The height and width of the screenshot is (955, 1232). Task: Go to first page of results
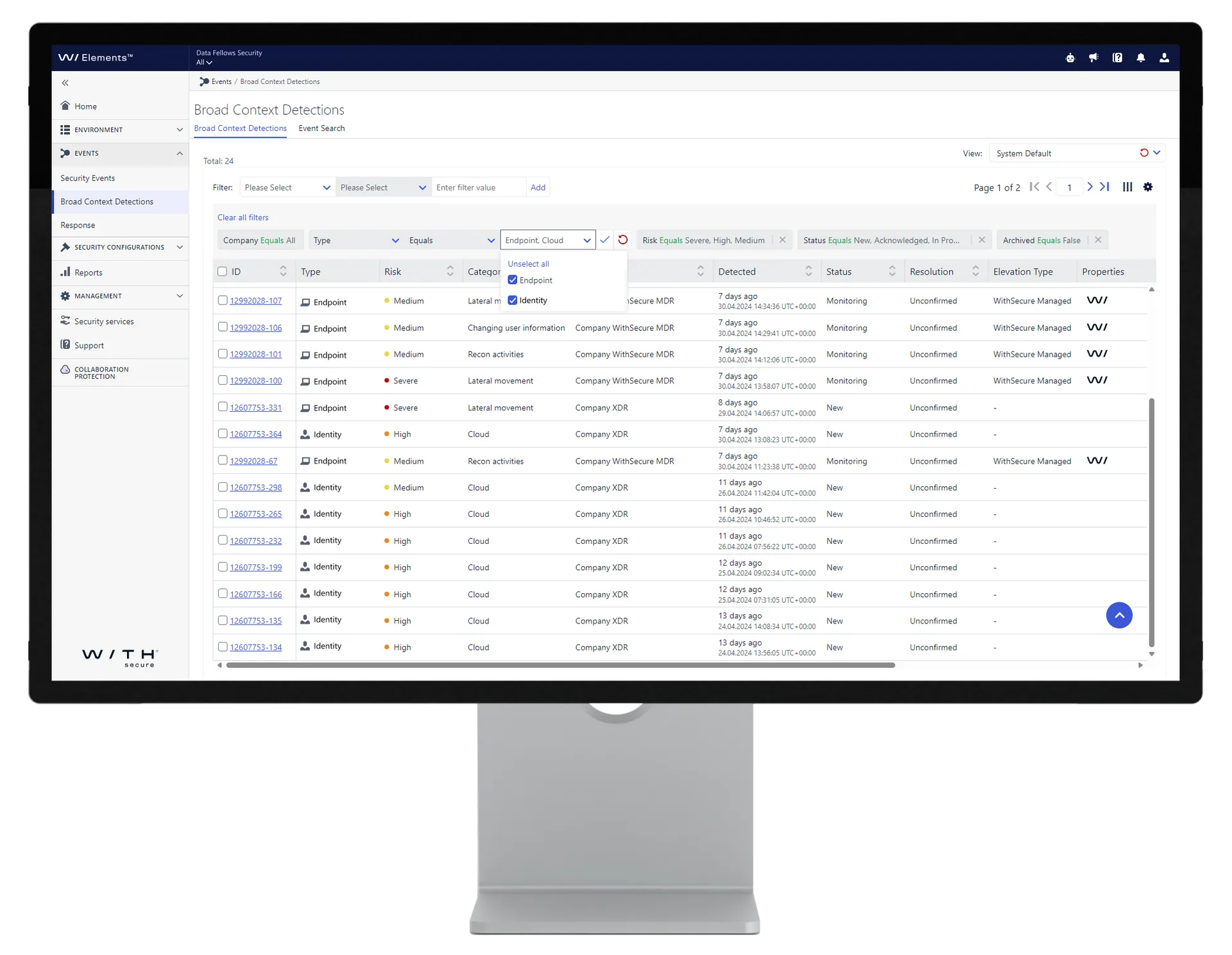click(x=1034, y=187)
